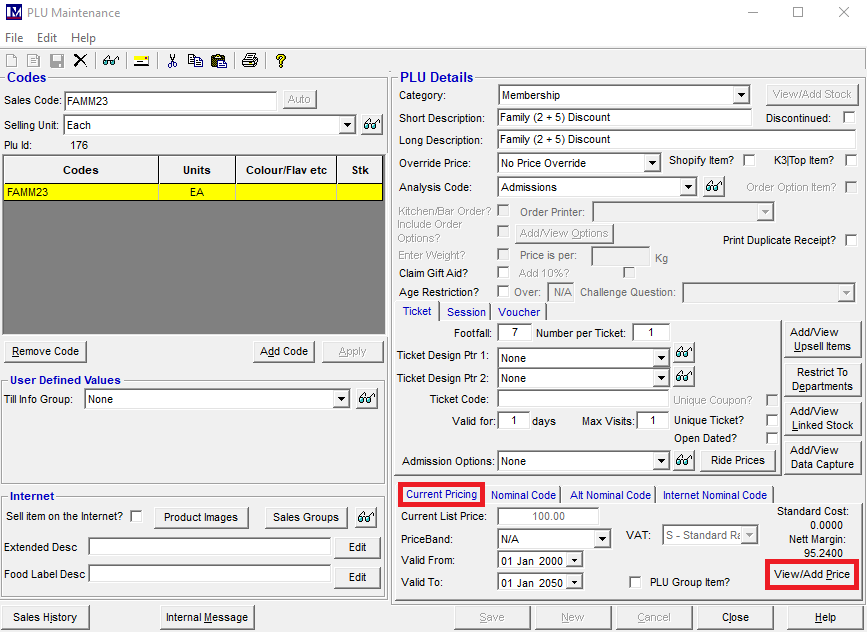Click the copy icon in toolbar

pos(195,61)
